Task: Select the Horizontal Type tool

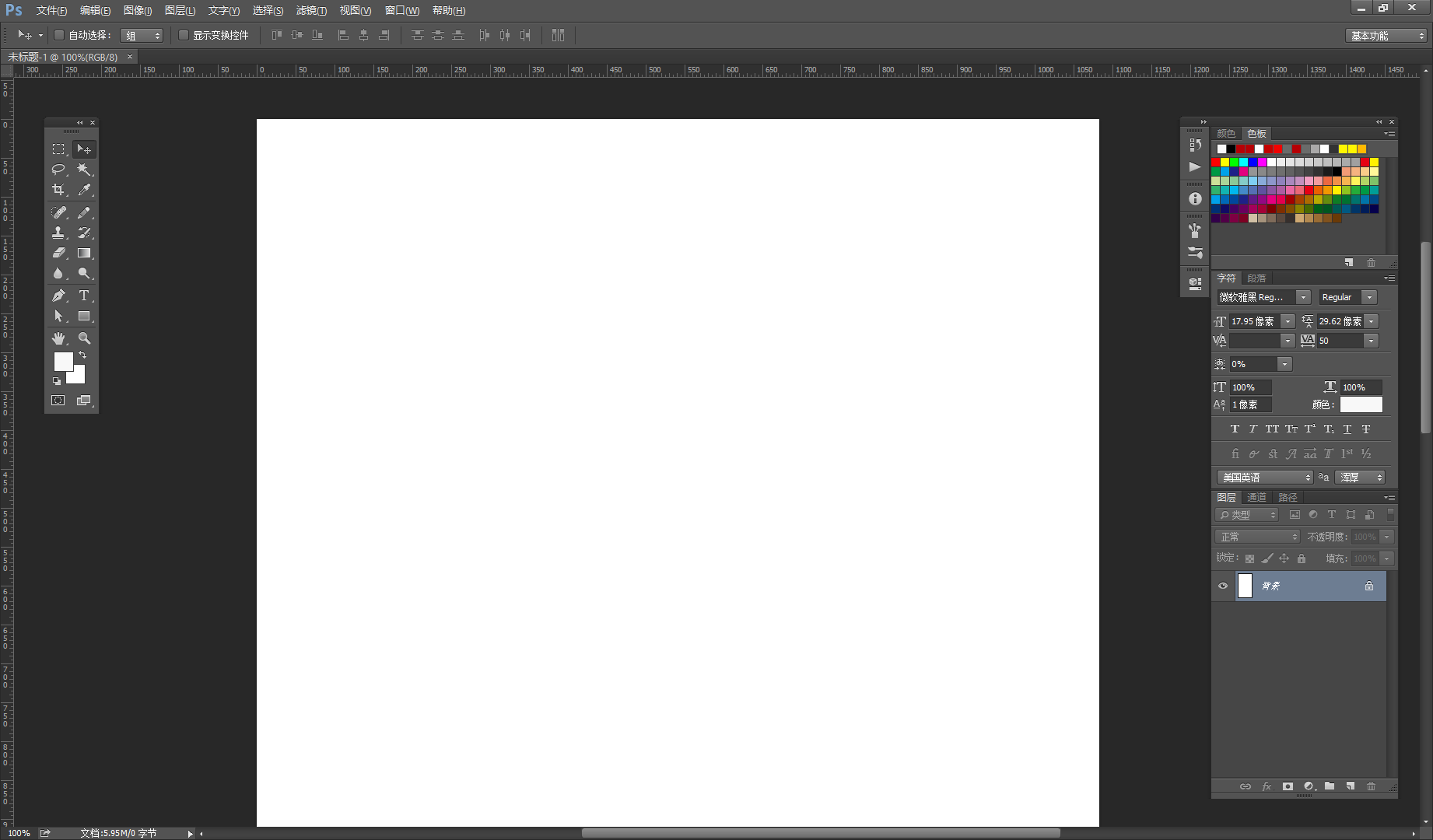Action: click(x=84, y=296)
